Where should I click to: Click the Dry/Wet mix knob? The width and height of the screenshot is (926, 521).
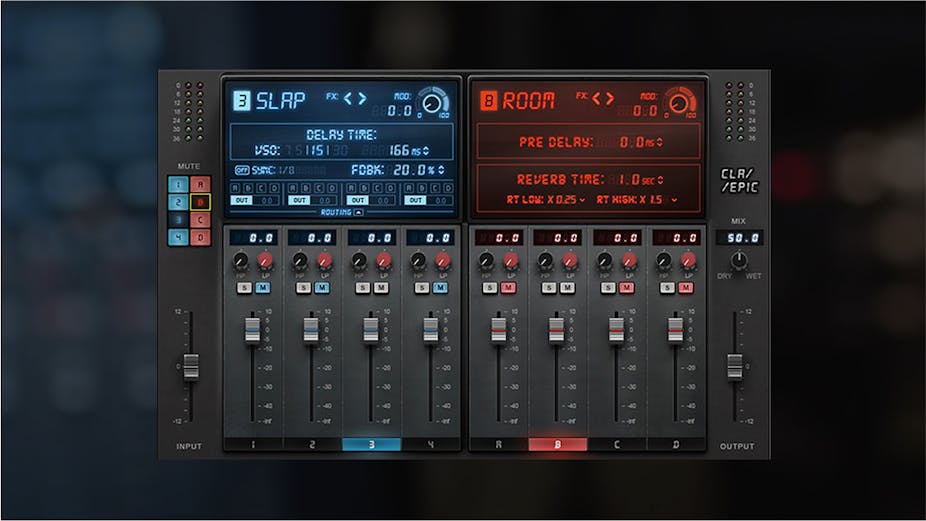738,260
